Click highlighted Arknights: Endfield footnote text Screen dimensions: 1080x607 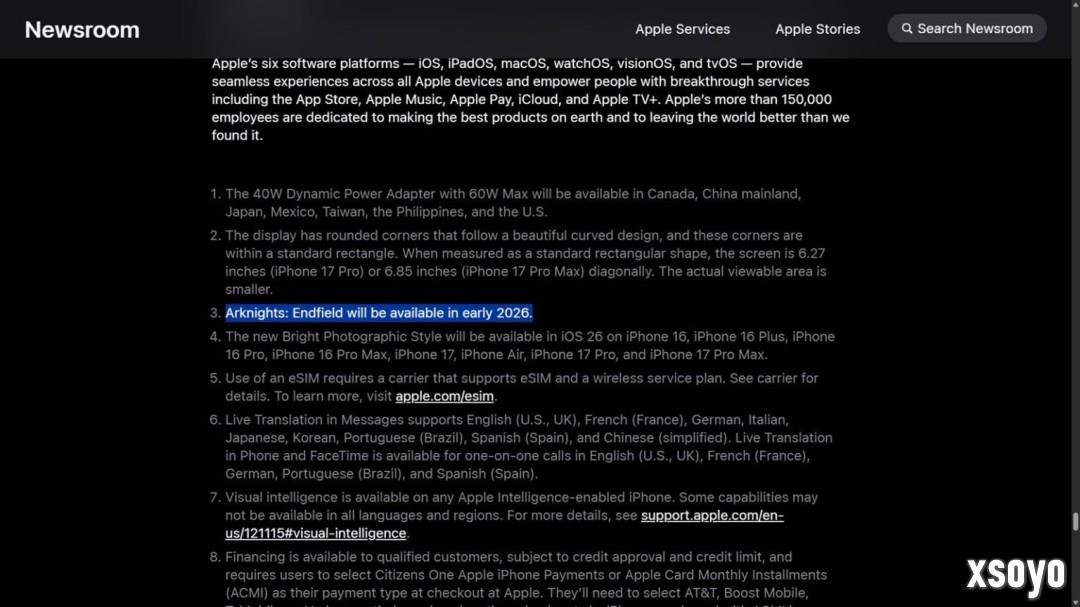379,313
